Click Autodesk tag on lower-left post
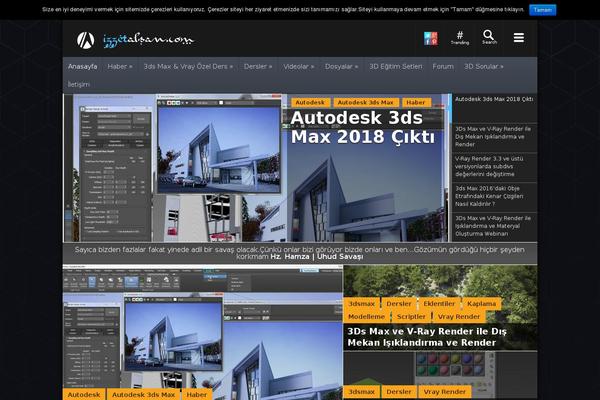 coord(84,394)
